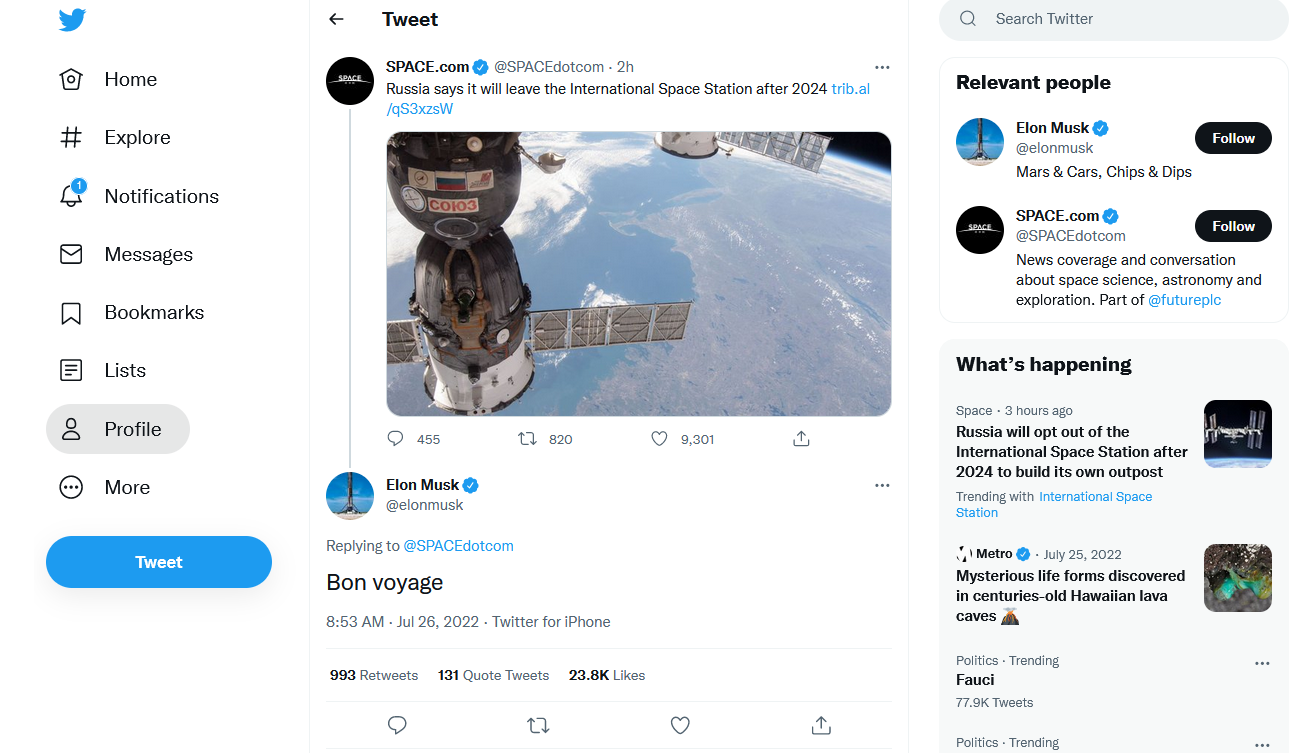Retweet Elon Musk's reply
This screenshot has width=1313, height=753.
click(538, 725)
